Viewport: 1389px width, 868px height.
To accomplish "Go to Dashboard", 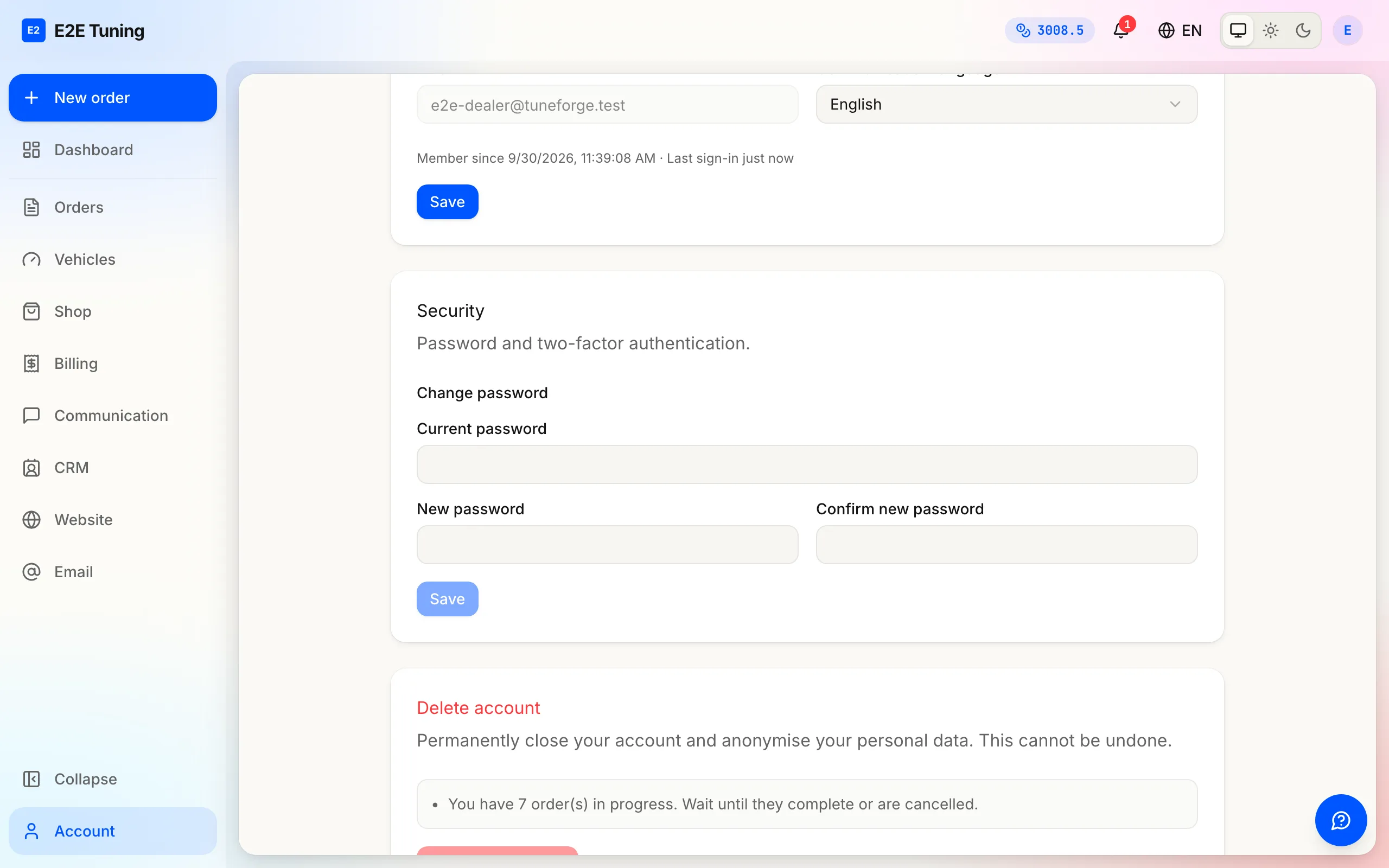I will pyautogui.click(x=112, y=150).
